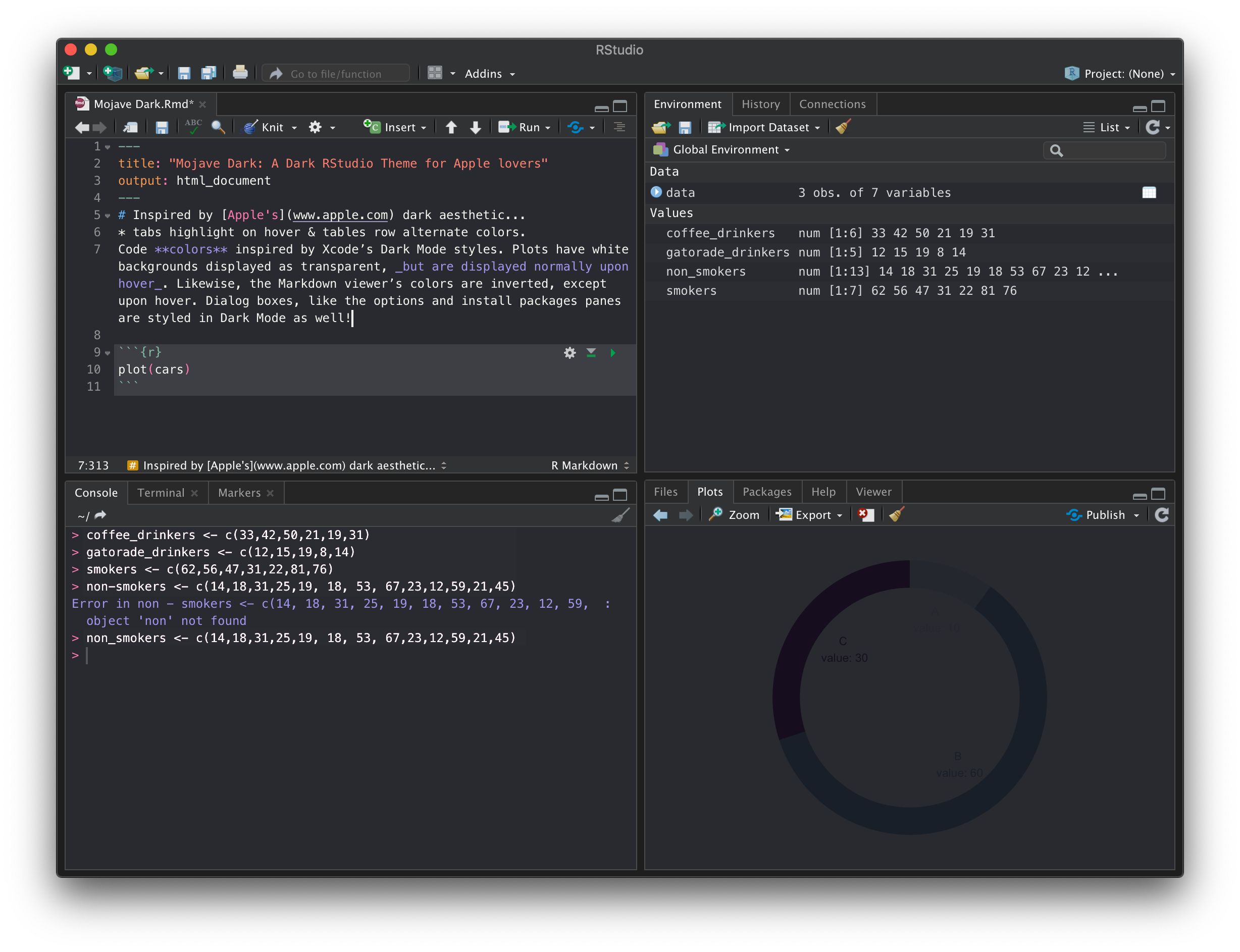
Task: Toggle document outline icon in editor toolbar
Action: (x=619, y=128)
